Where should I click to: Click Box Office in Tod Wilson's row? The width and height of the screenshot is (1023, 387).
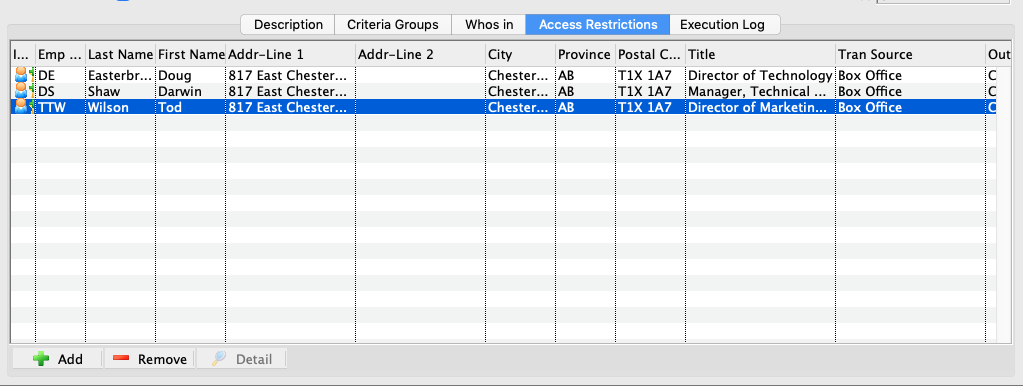[910, 107]
